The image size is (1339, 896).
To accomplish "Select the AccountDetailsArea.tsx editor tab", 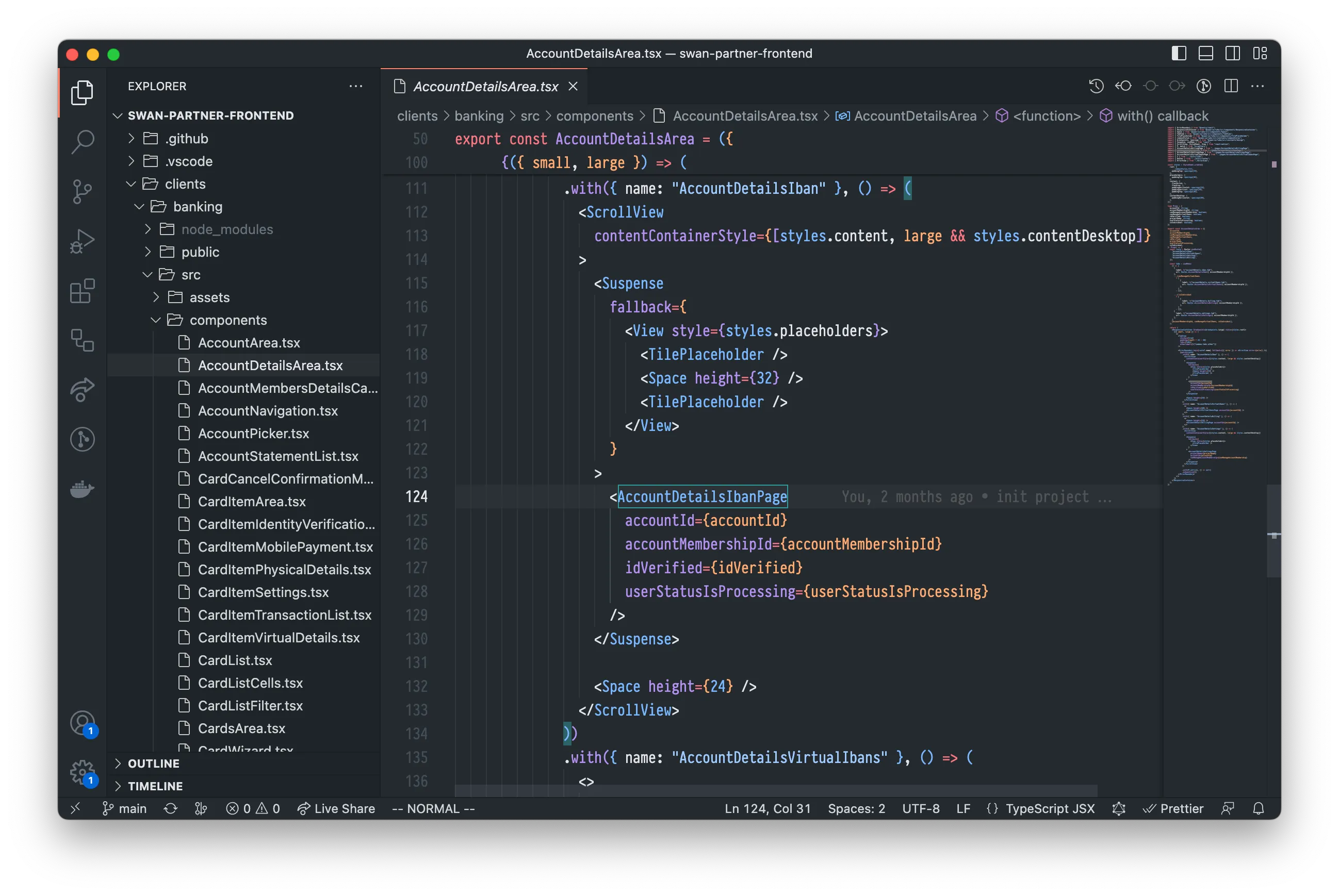I will tap(485, 86).
